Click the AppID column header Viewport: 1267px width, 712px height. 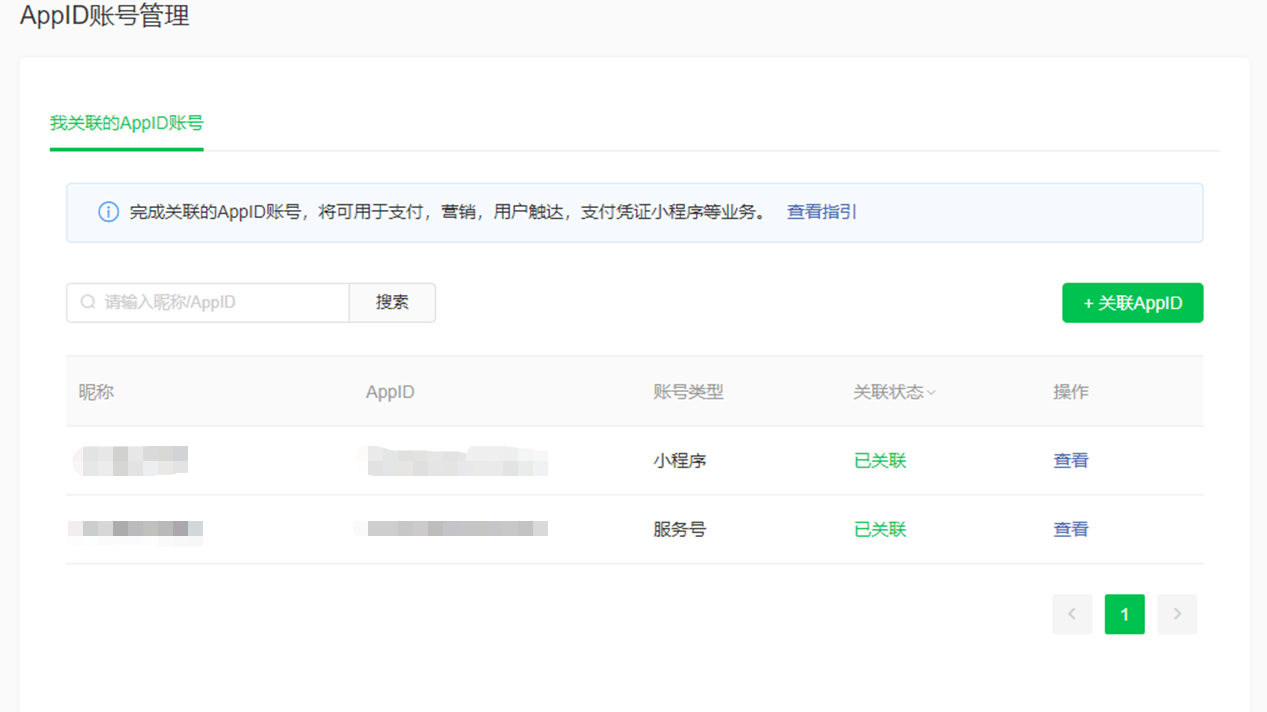coord(390,392)
